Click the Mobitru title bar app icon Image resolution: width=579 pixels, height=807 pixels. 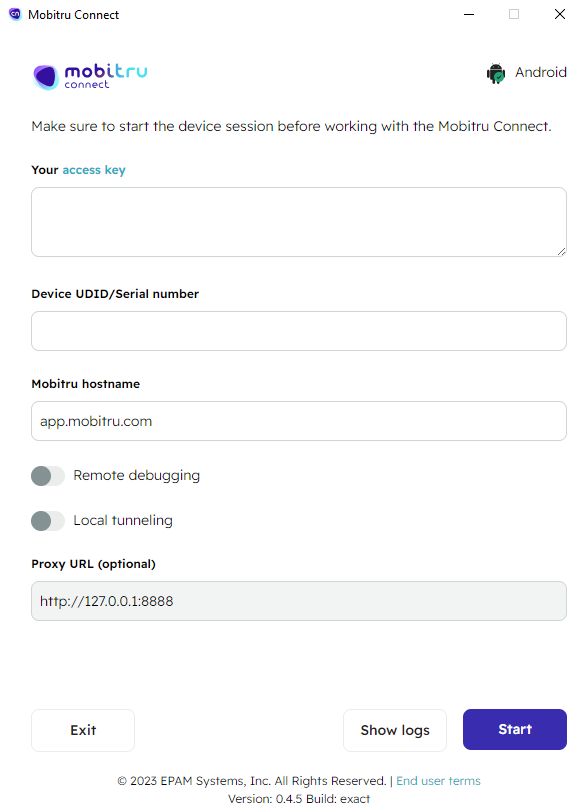click(x=15, y=14)
